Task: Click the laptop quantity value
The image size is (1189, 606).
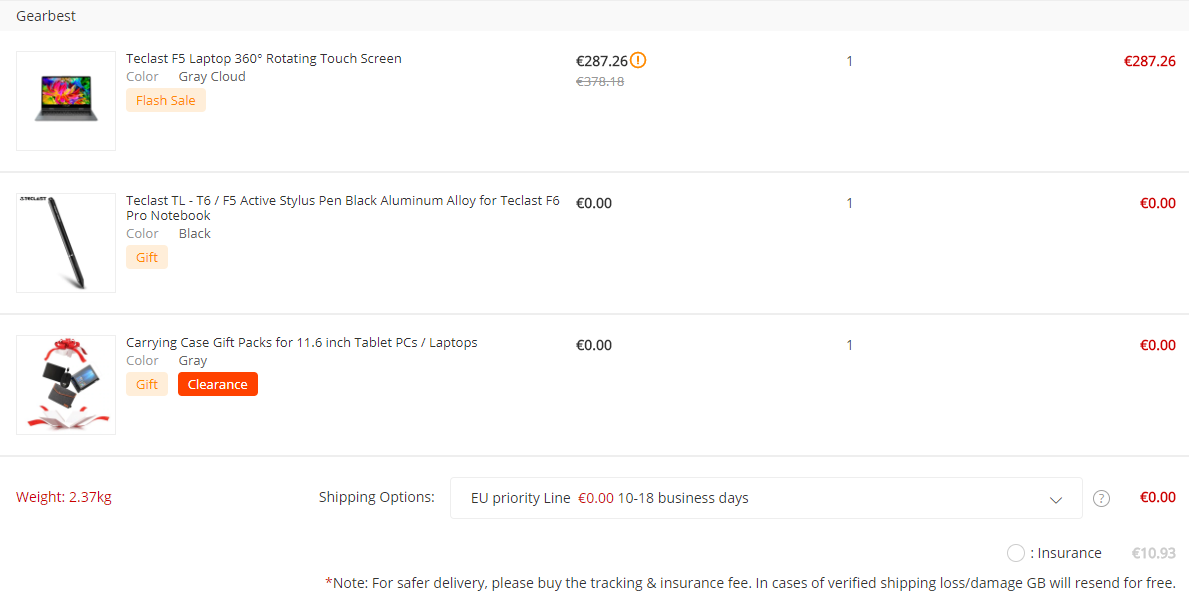Action: [x=849, y=61]
